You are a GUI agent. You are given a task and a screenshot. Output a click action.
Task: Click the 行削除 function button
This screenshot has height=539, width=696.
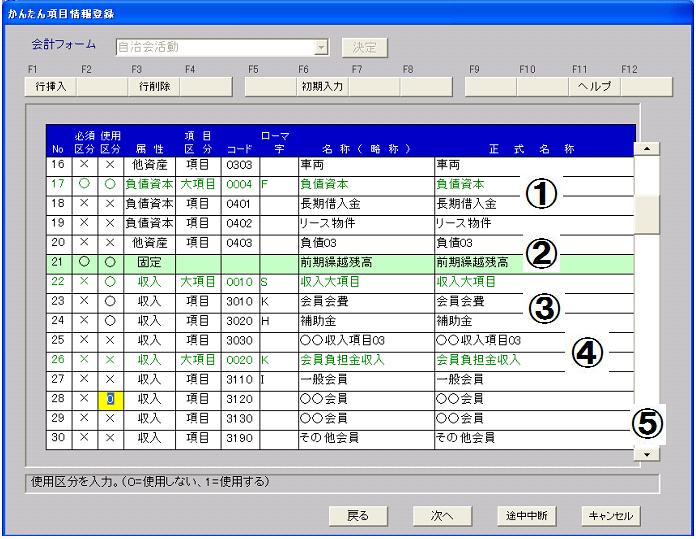coord(154,86)
